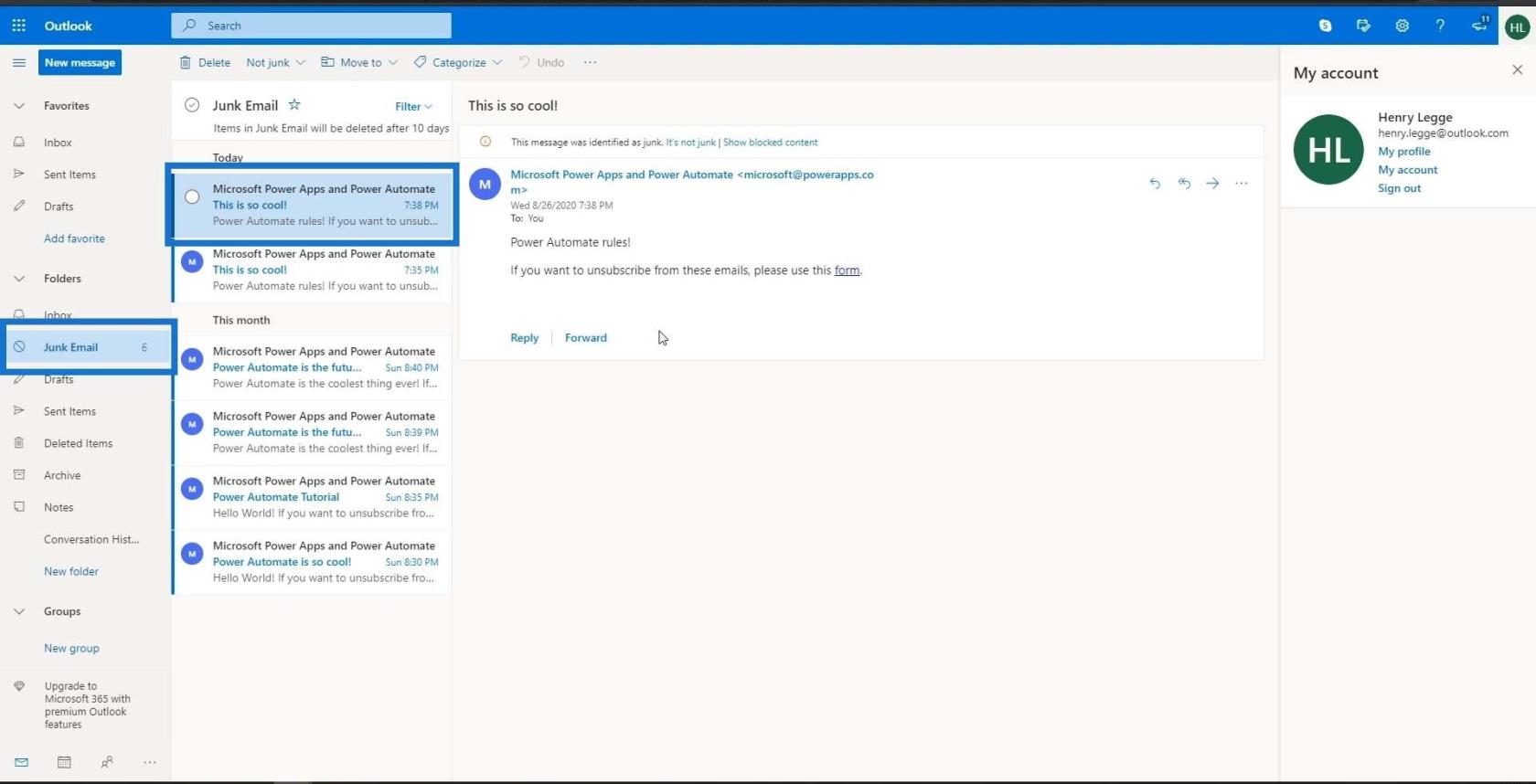Collapse the Favorites section
Image resolution: width=1536 pixels, height=784 pixels.
pyautogui.click(x=18, y=106)
